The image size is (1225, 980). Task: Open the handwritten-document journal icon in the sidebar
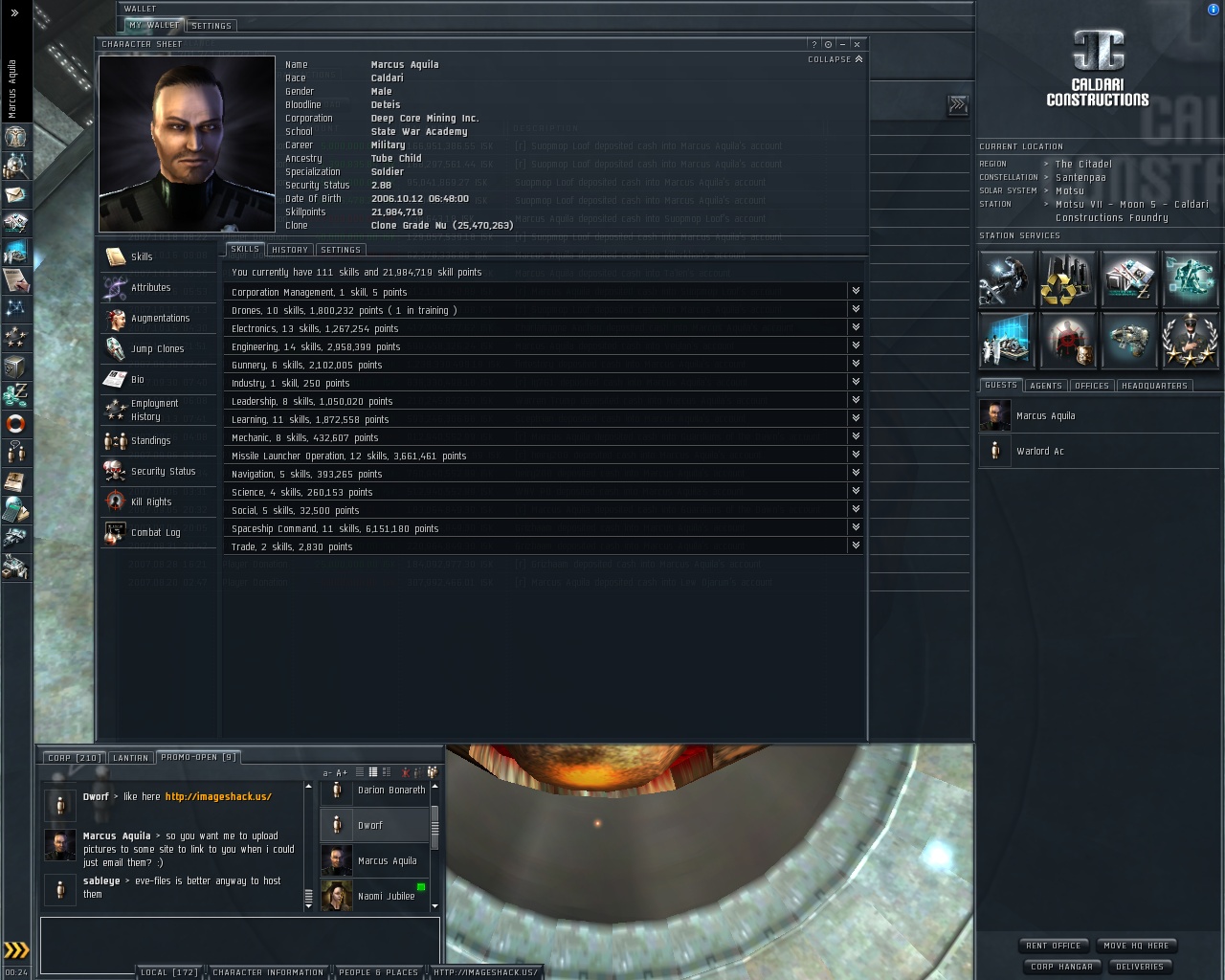pos(16,279)
